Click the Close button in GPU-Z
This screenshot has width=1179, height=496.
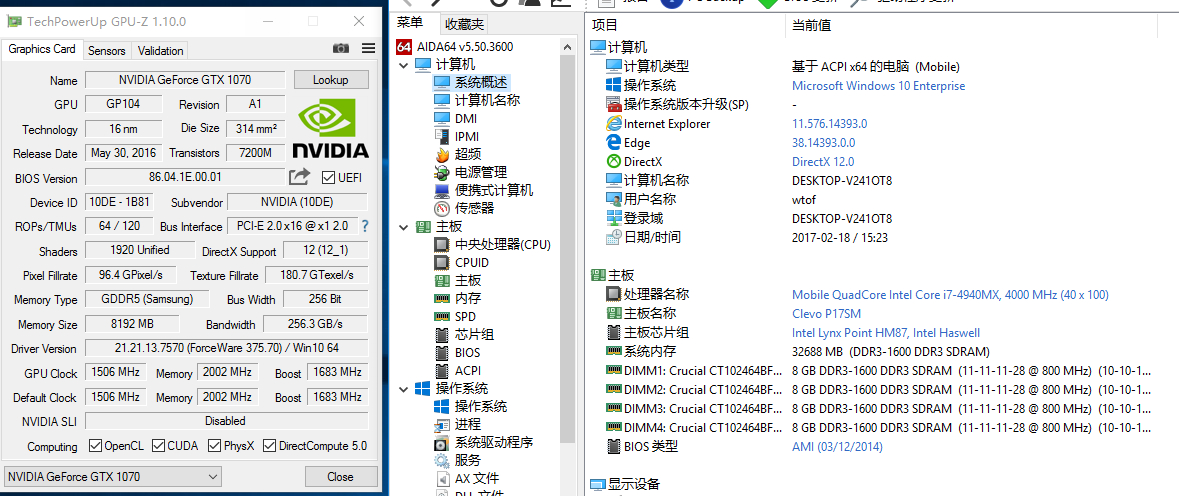[x=341, y=476]
